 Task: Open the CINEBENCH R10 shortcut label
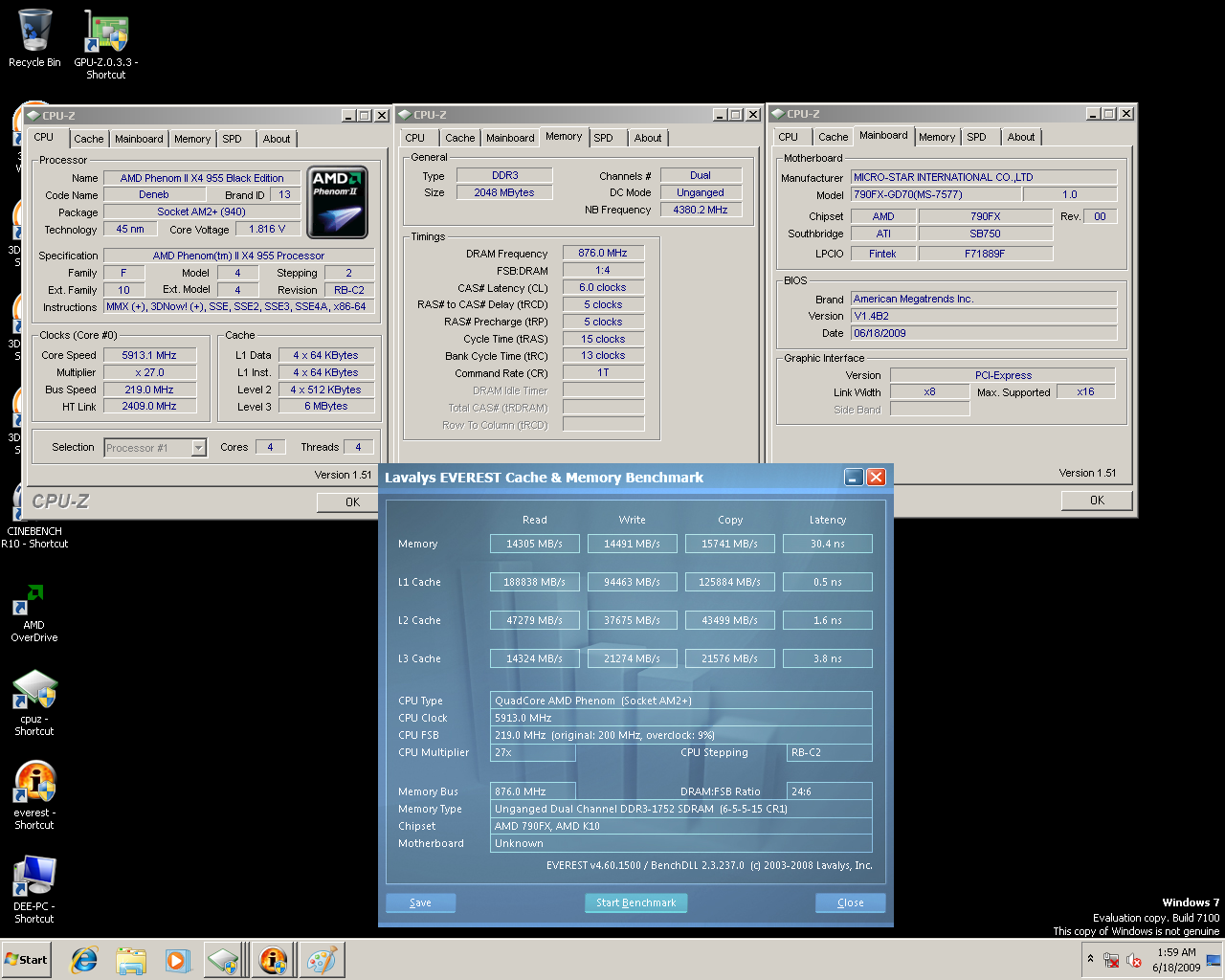[34, 537]
